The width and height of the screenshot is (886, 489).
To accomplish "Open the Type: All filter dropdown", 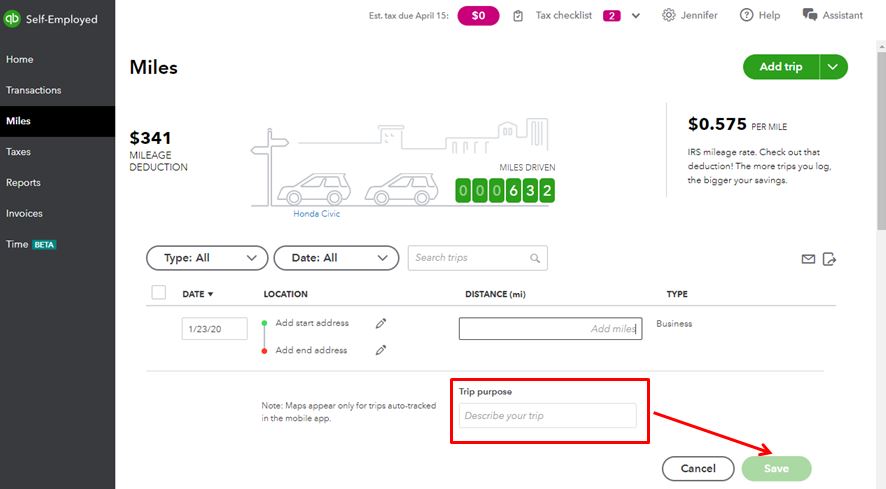I will coord(207,258).
